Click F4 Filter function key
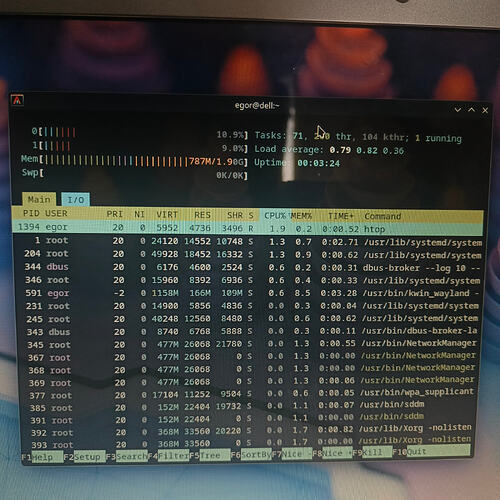Image resolution: width=500 pixels, height=500 pixels. tap(168, 455)
